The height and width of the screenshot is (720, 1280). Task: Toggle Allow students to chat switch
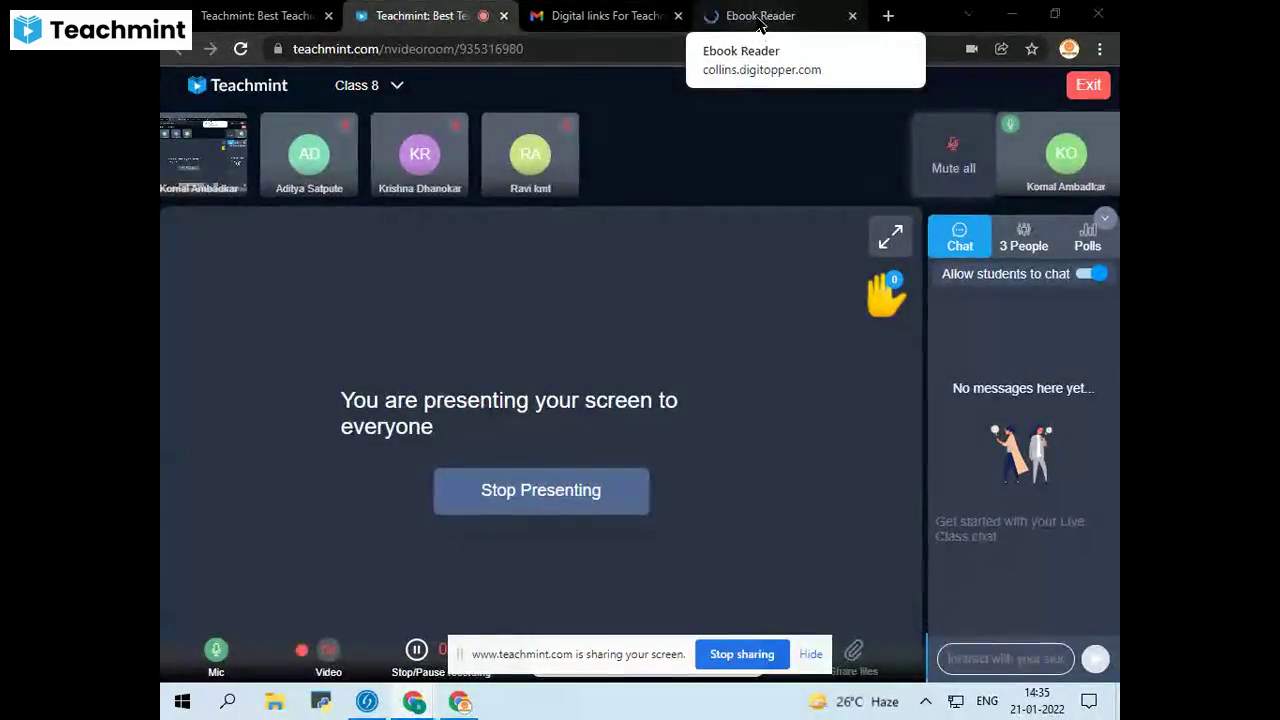tap(1091, 273)
